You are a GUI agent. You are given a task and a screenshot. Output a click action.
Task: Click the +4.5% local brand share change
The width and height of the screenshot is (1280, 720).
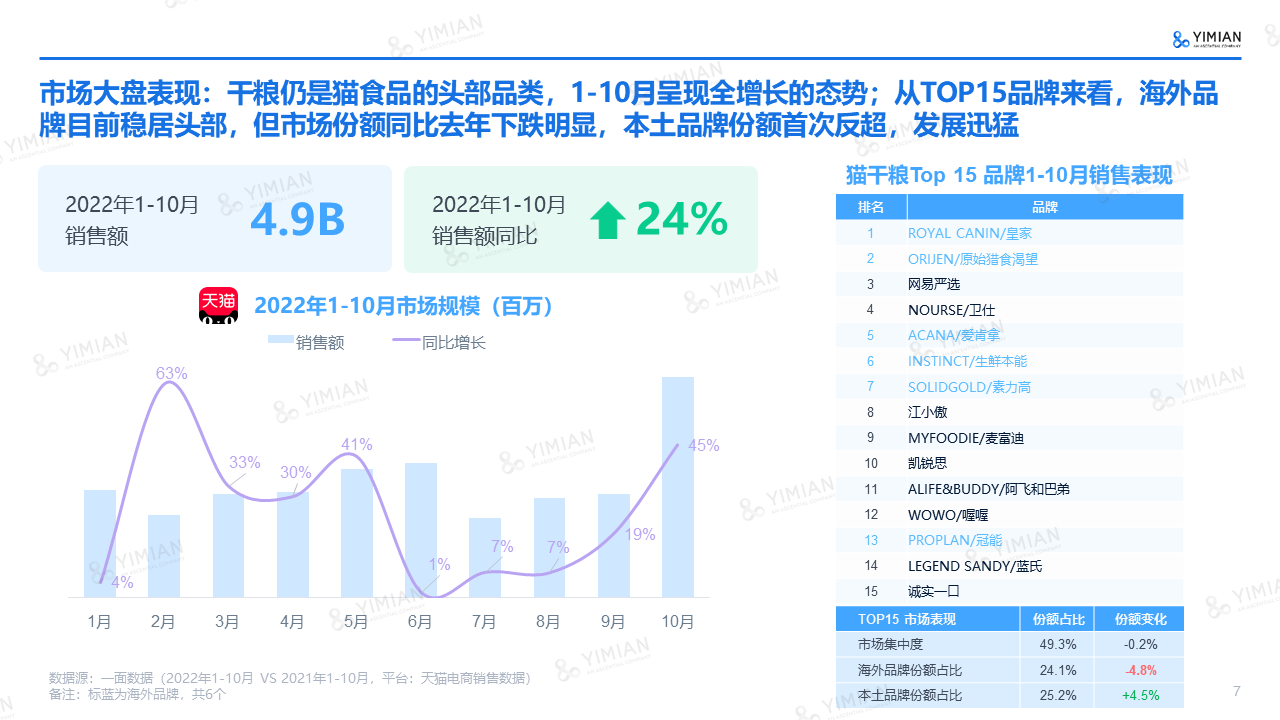pos(1139,695)
